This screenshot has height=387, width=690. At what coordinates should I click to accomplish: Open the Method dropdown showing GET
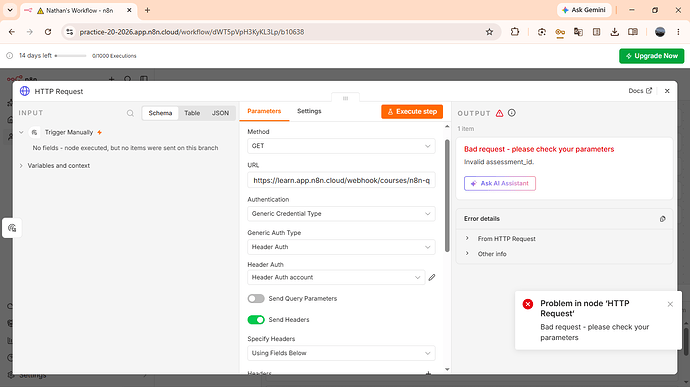341,146
